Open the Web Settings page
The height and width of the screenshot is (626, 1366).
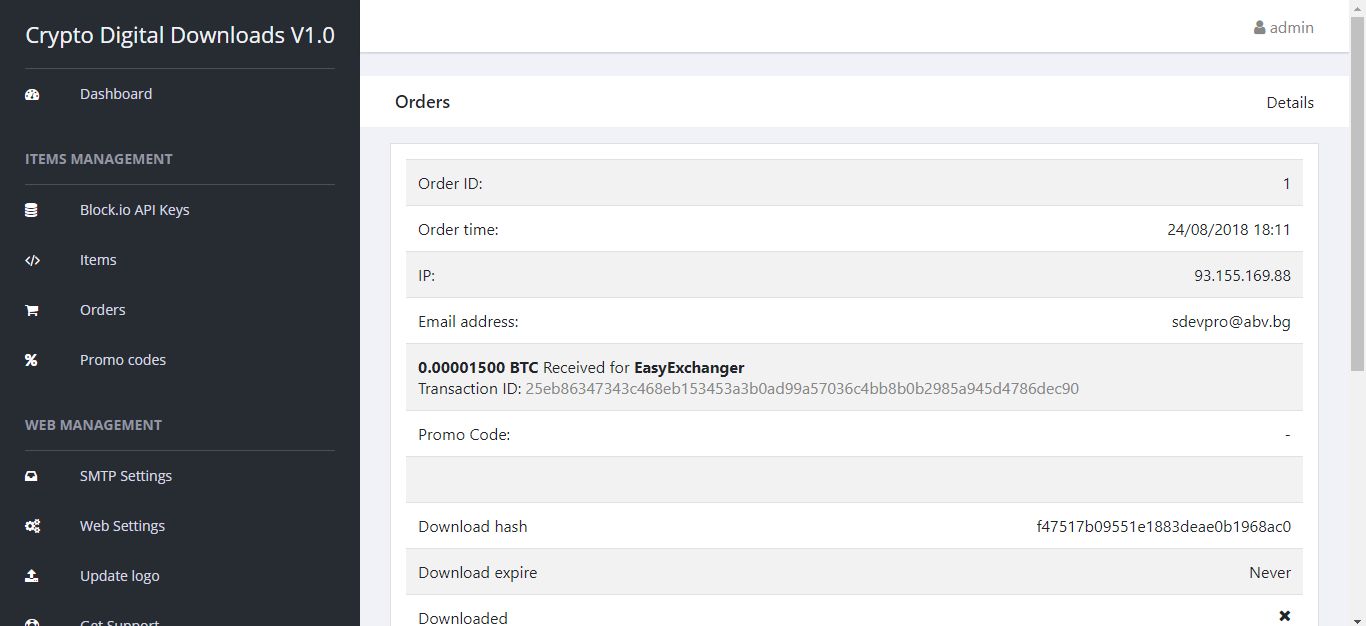click(122, 526)
